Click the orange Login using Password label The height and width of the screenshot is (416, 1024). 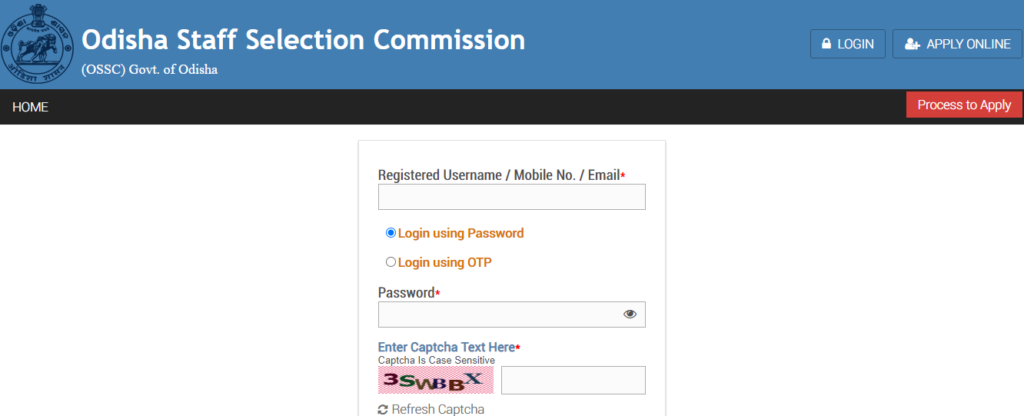coord(461,233)
